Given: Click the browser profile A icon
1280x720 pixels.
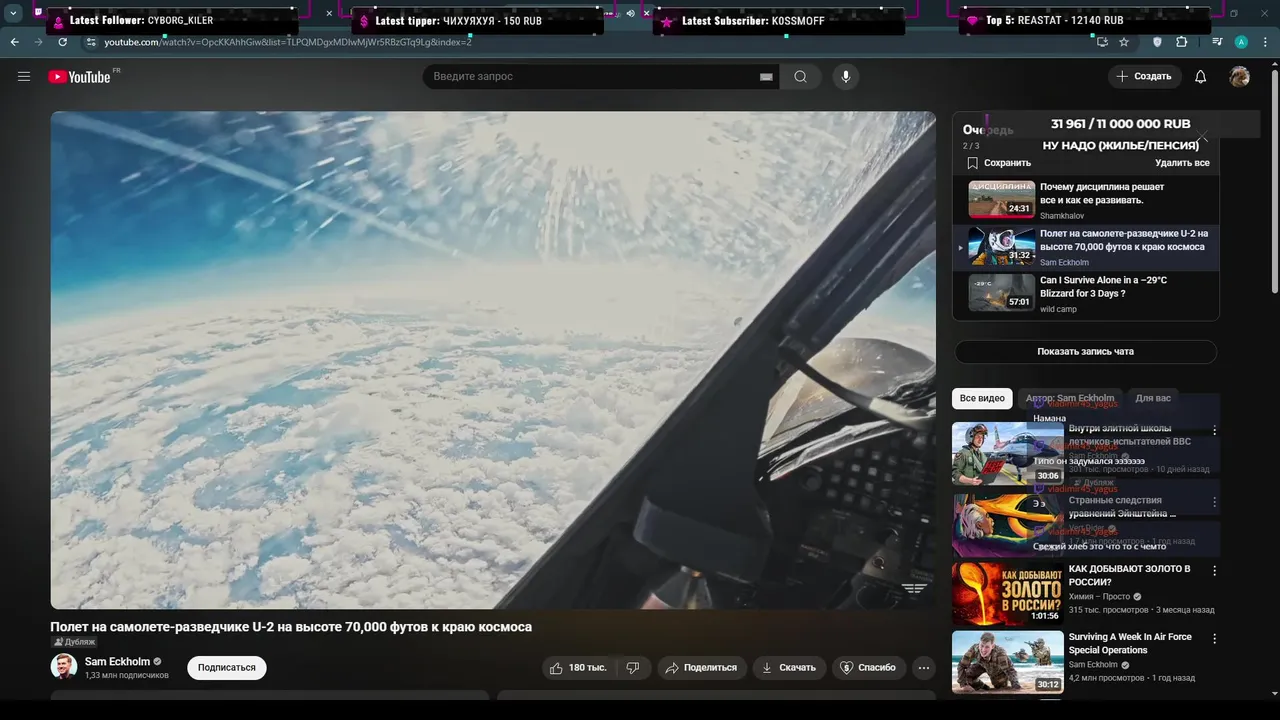Looking at the screenshot, I should tap(1241, 42).
